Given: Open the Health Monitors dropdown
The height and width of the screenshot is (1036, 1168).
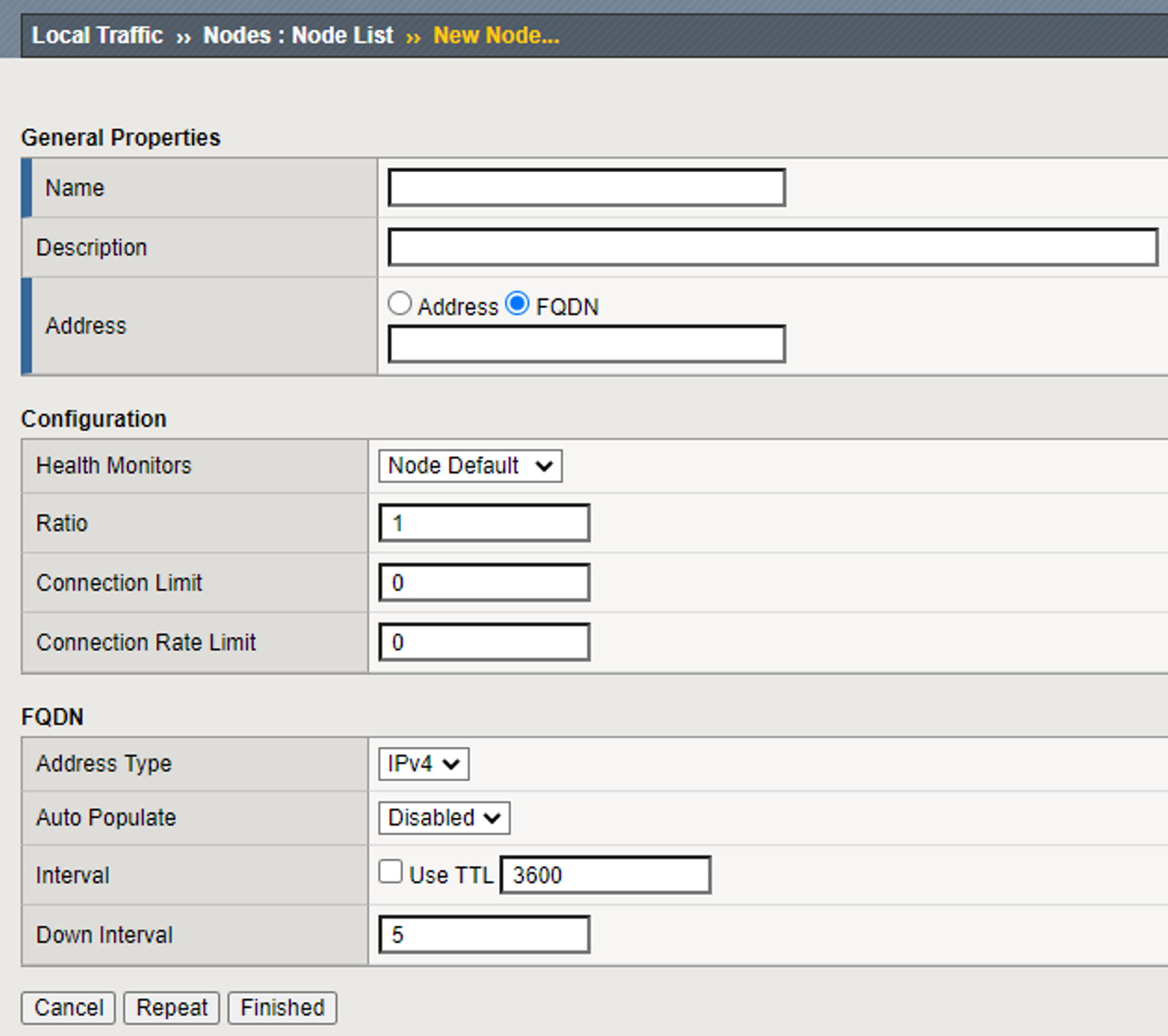Looking at the screenshot, I should pos(470,466).
